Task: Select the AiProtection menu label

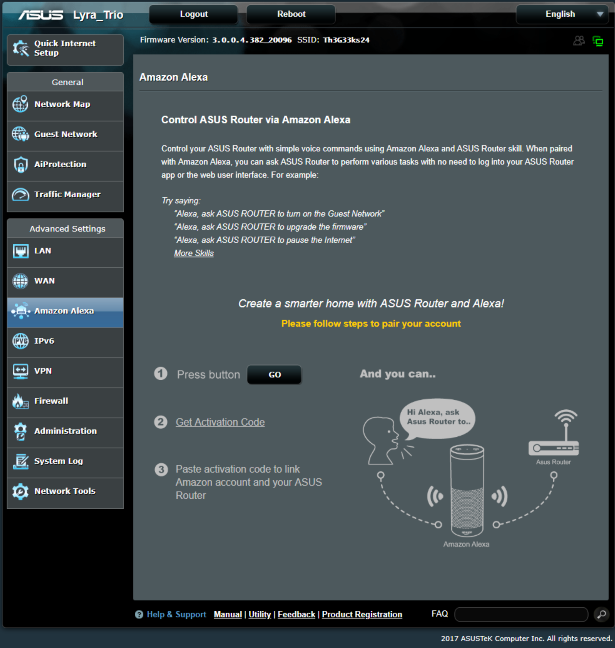Action: (x=60, y=164)
